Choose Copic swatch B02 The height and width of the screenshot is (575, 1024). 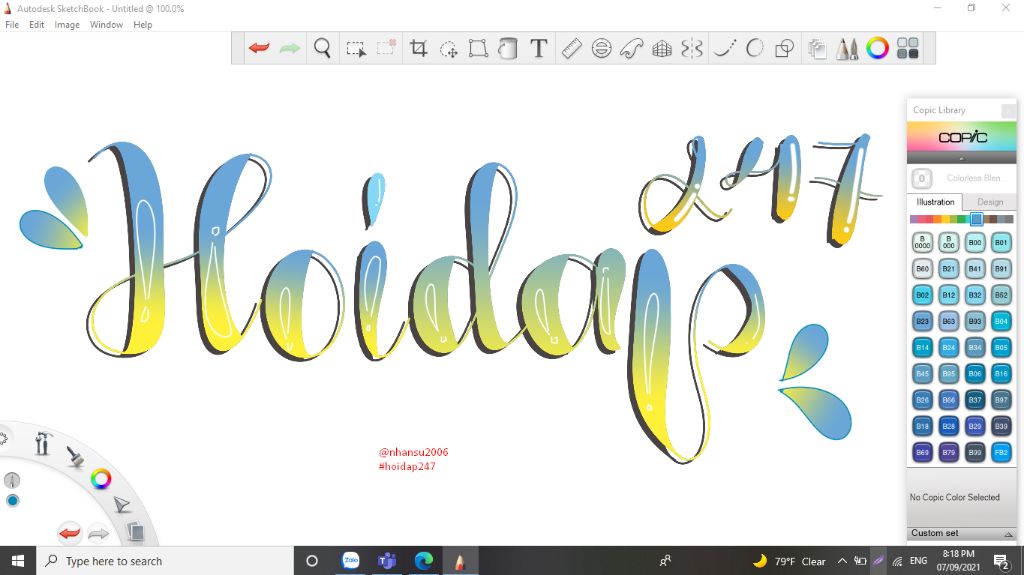[x=922, y=295]
